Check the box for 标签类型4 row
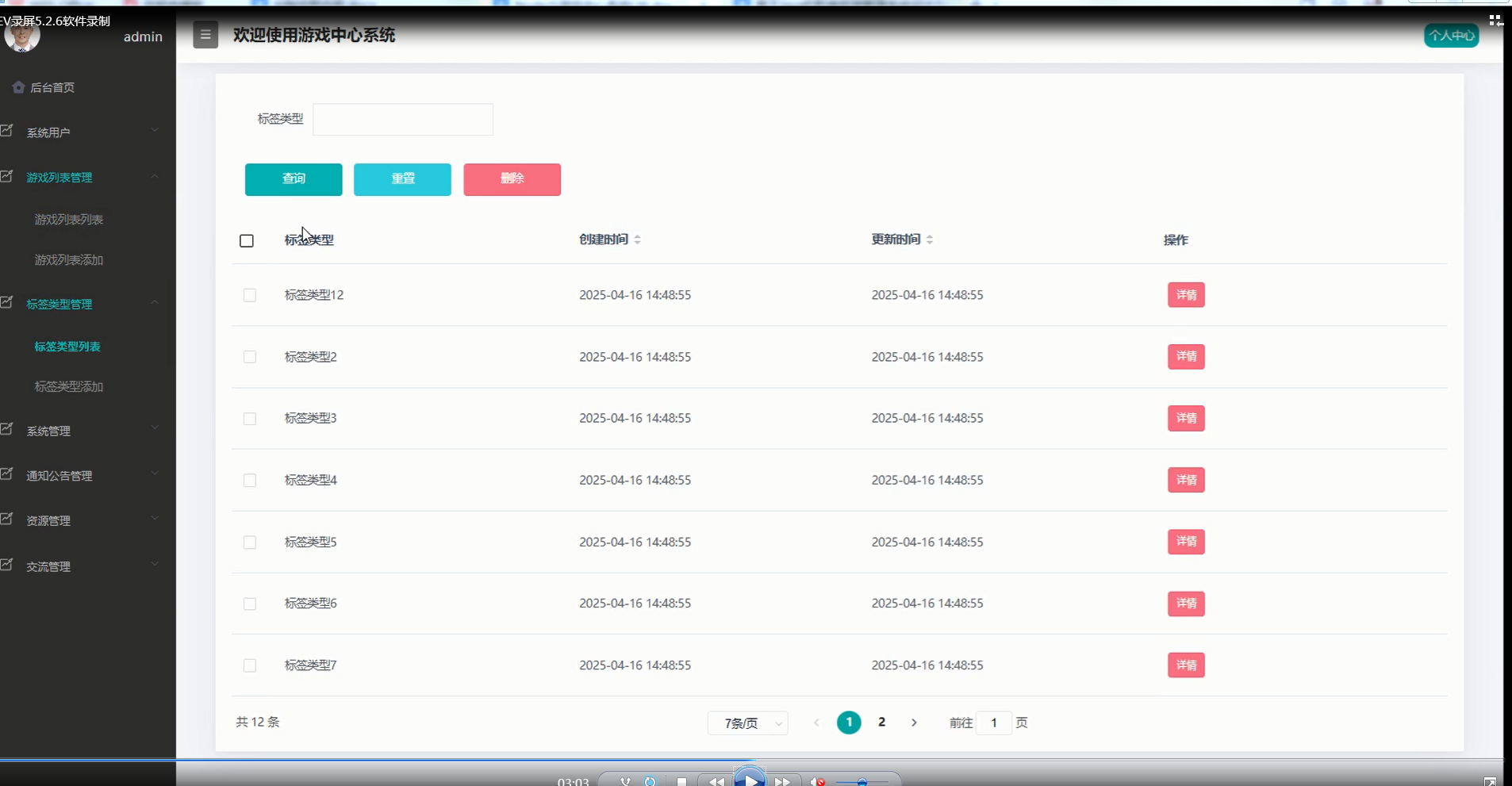This screenshot has height=786, width=1512. point(250,481)
